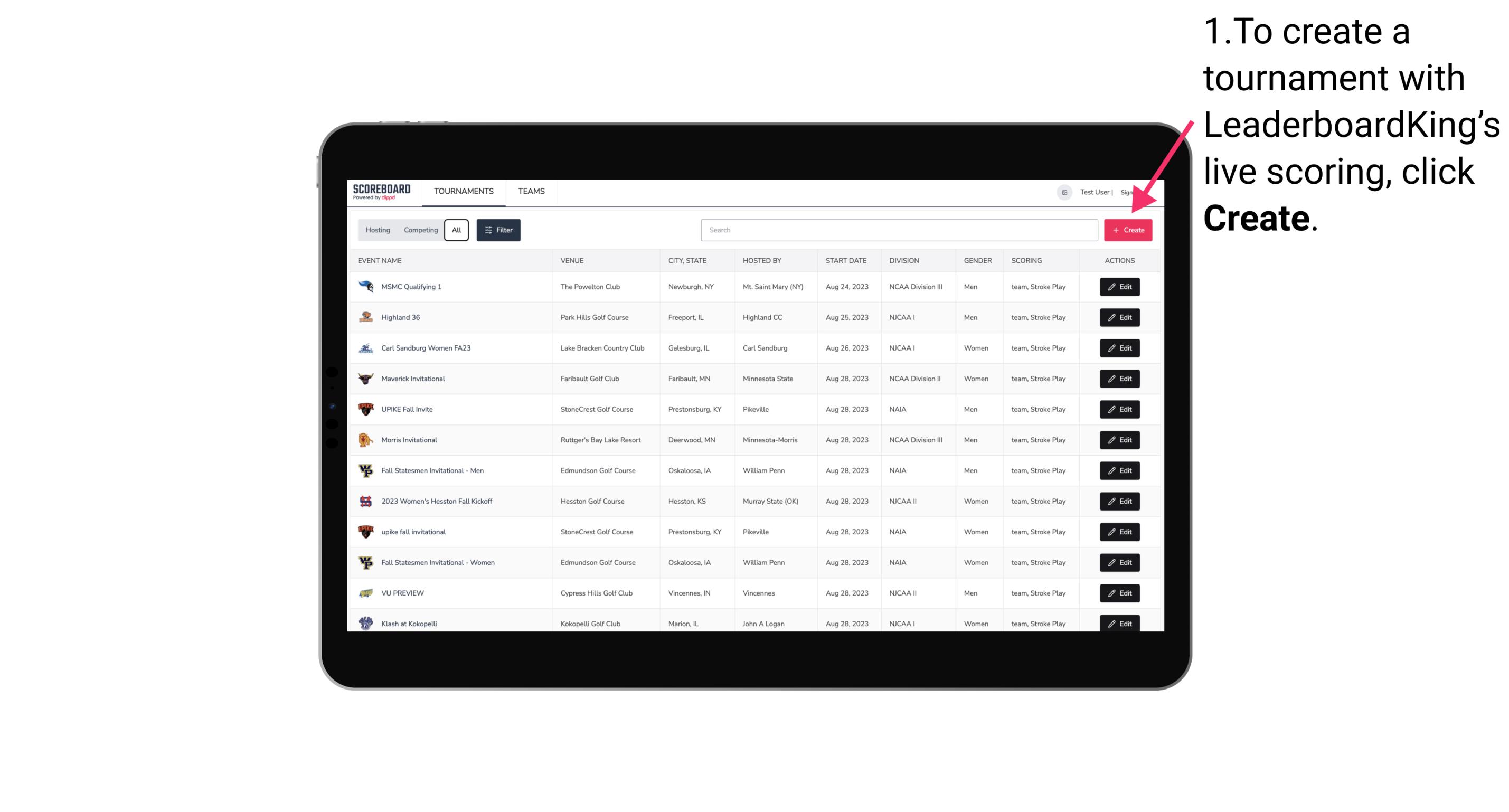Open the TEAMS tab

click(x=531, y=191)
